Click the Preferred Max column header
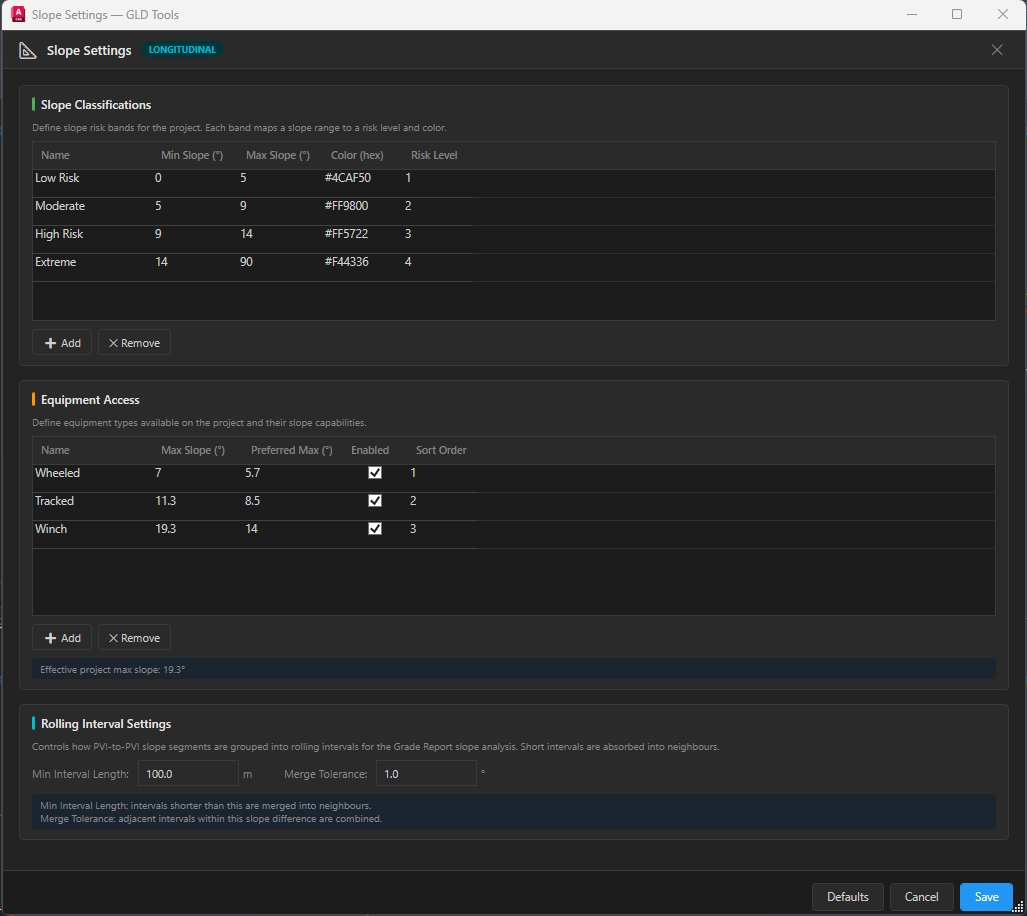 (291, 451)
